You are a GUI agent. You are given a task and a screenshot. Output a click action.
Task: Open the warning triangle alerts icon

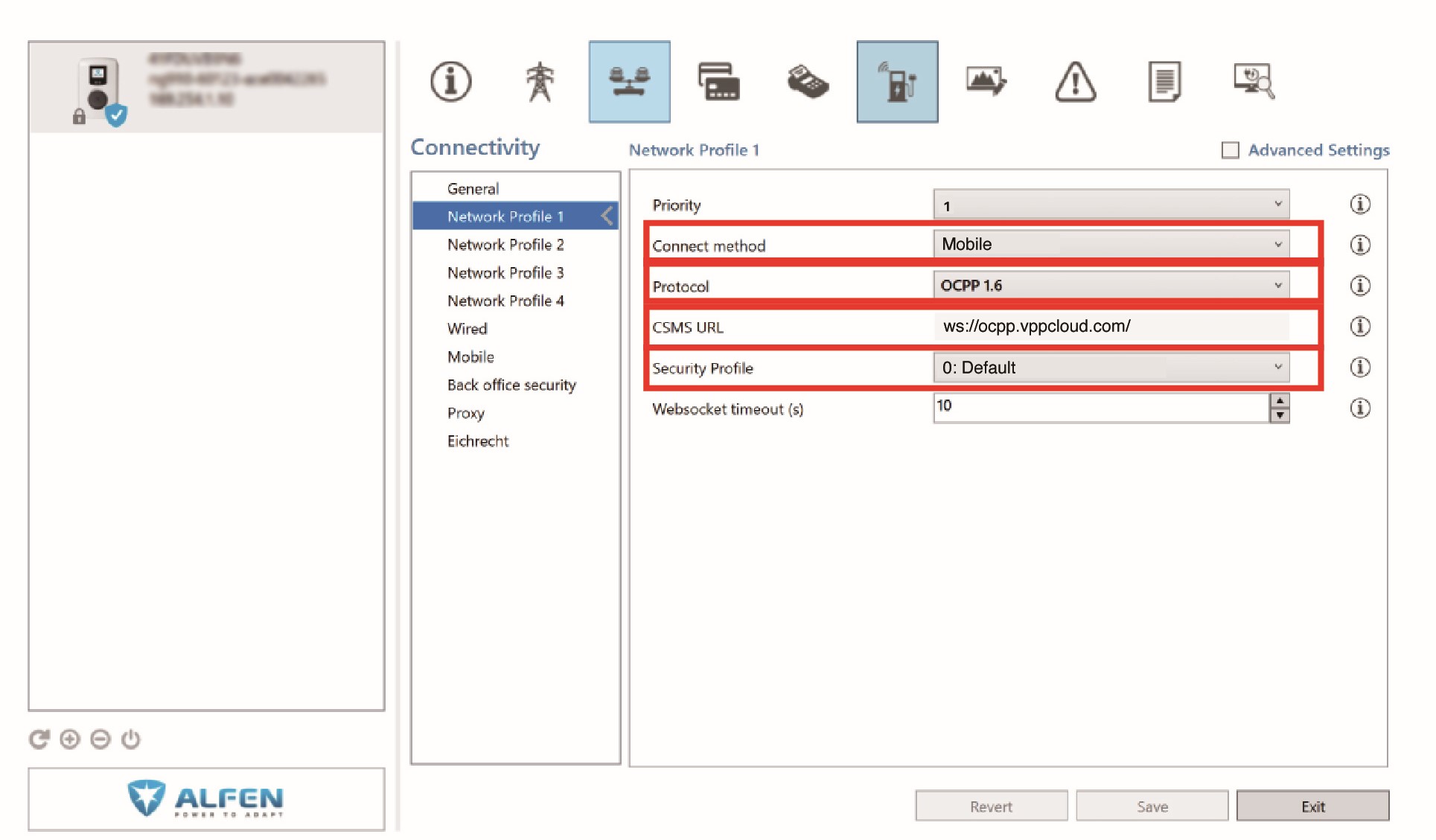[1076, 81]
